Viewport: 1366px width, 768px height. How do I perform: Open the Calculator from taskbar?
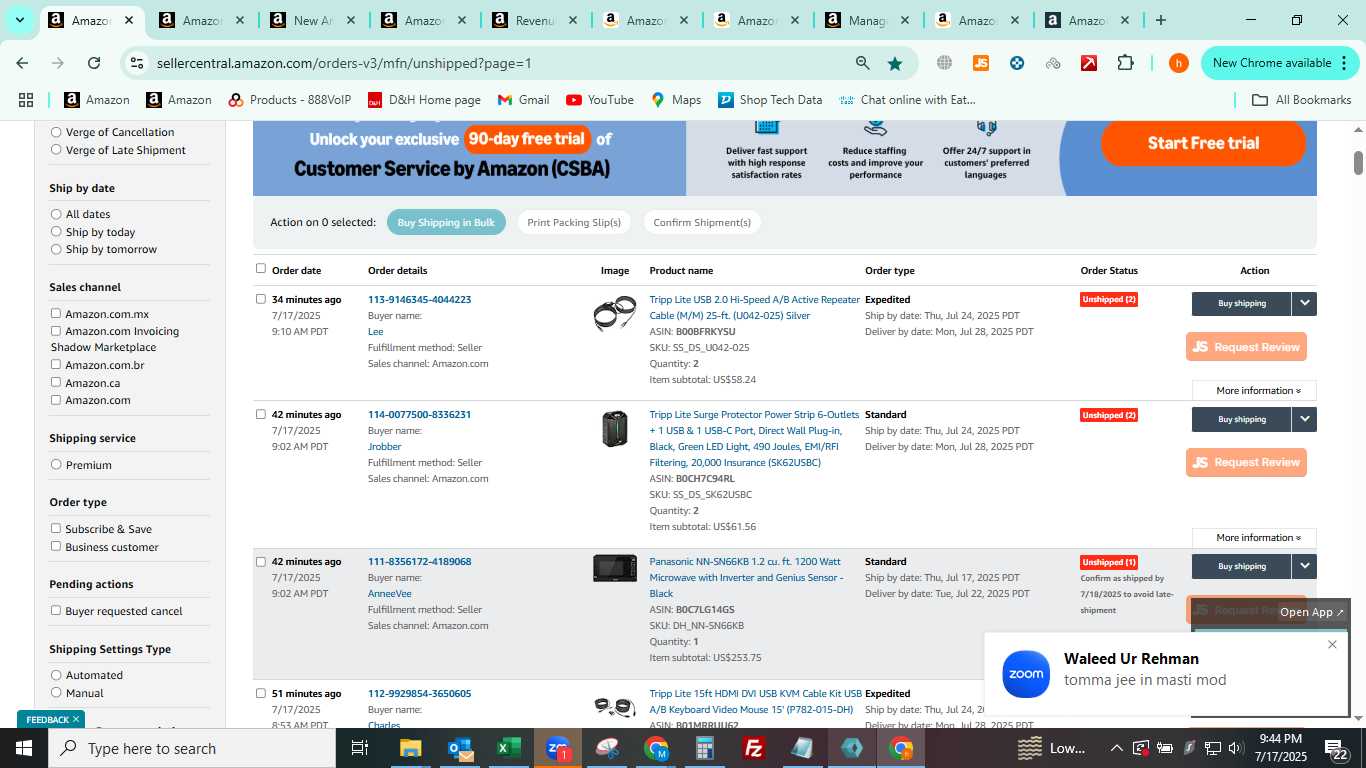(x=705, y=748)
